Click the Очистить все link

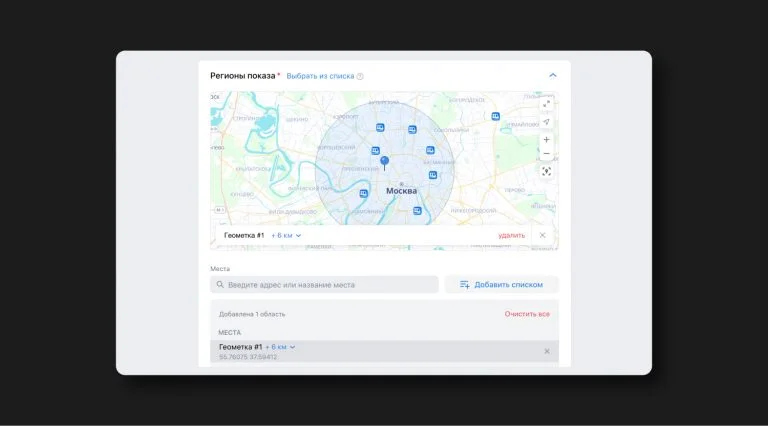527,314
